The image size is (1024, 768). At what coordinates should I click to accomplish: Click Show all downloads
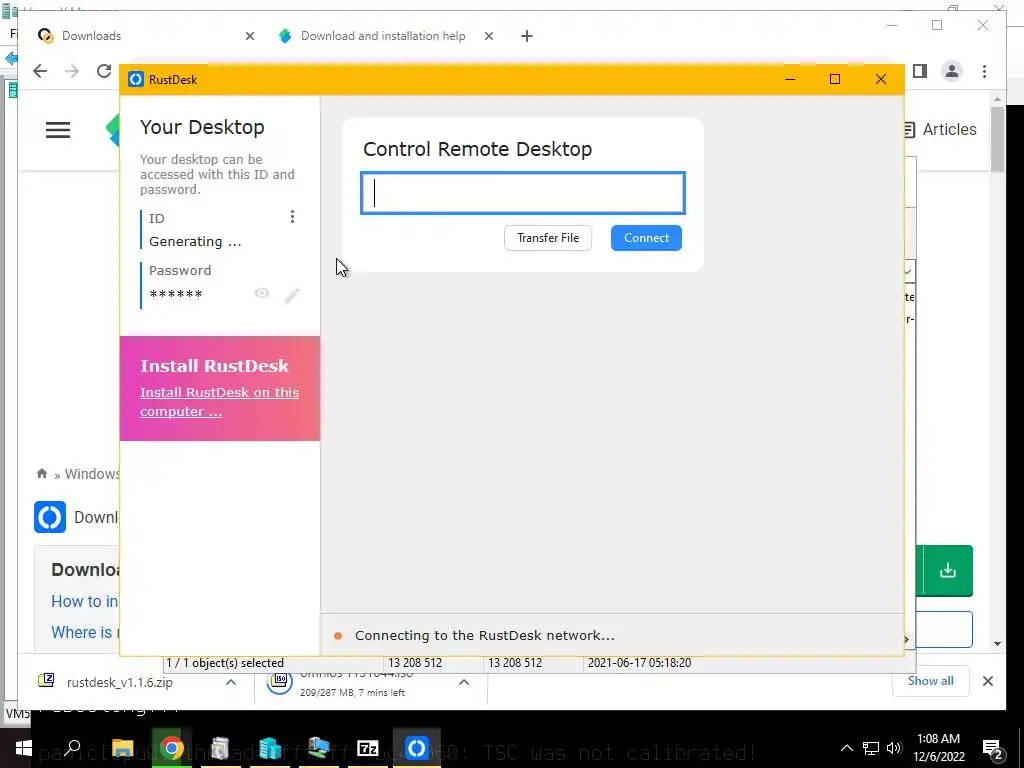pos(930,681)
